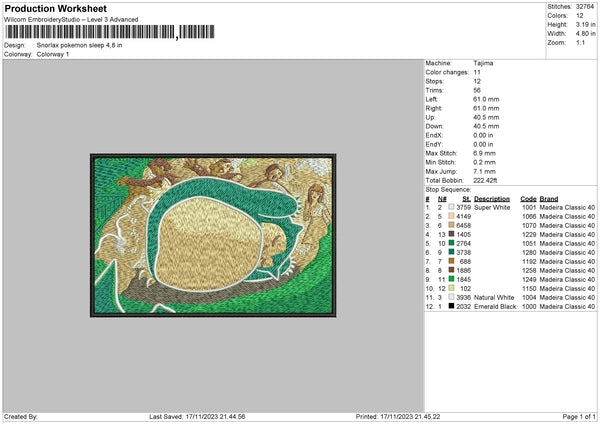600x424 pixels.
Task: Click the Width value '4.80 in'
Action: (585, 34)
